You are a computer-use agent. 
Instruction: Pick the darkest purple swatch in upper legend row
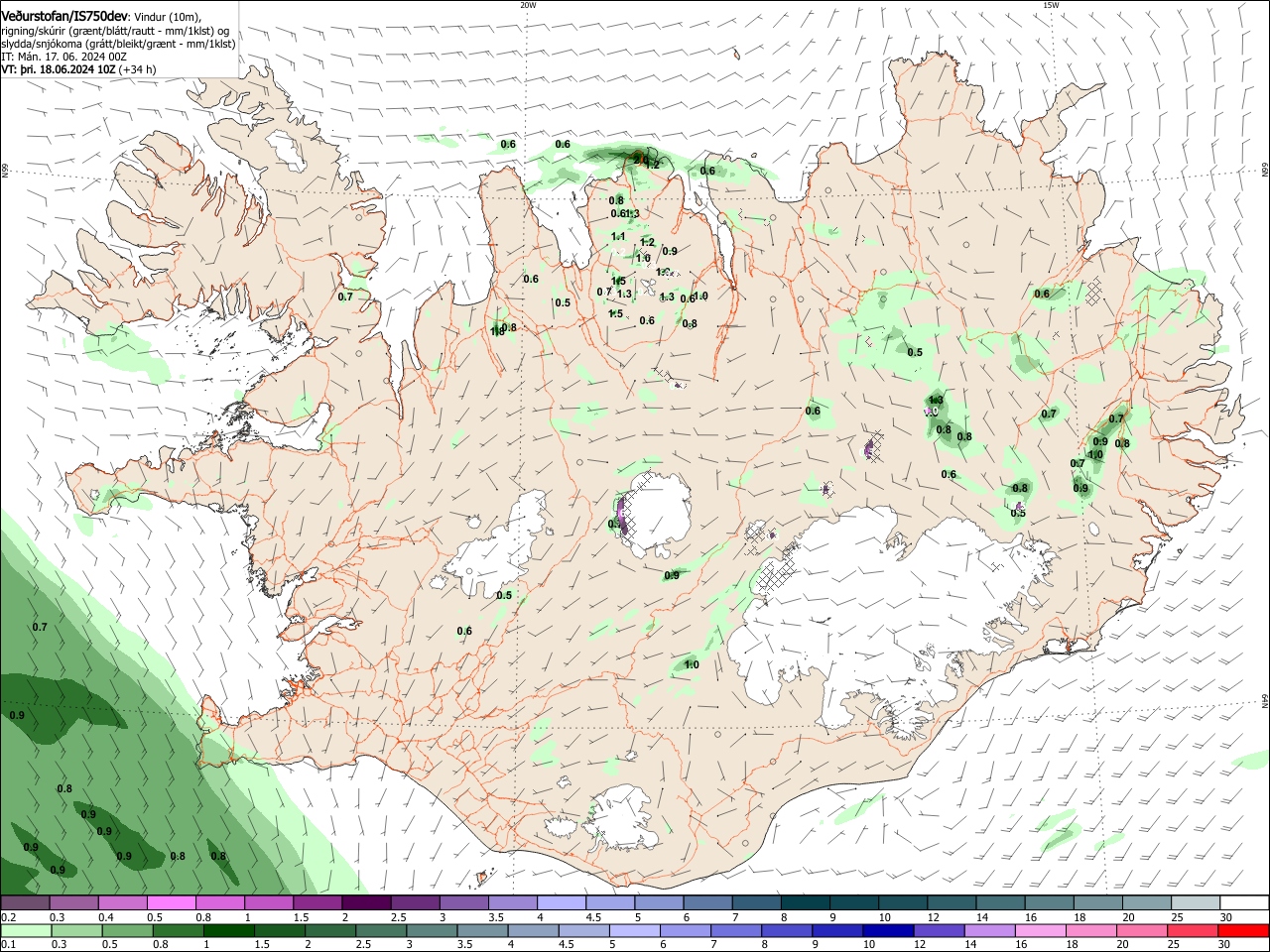(365, 903)
